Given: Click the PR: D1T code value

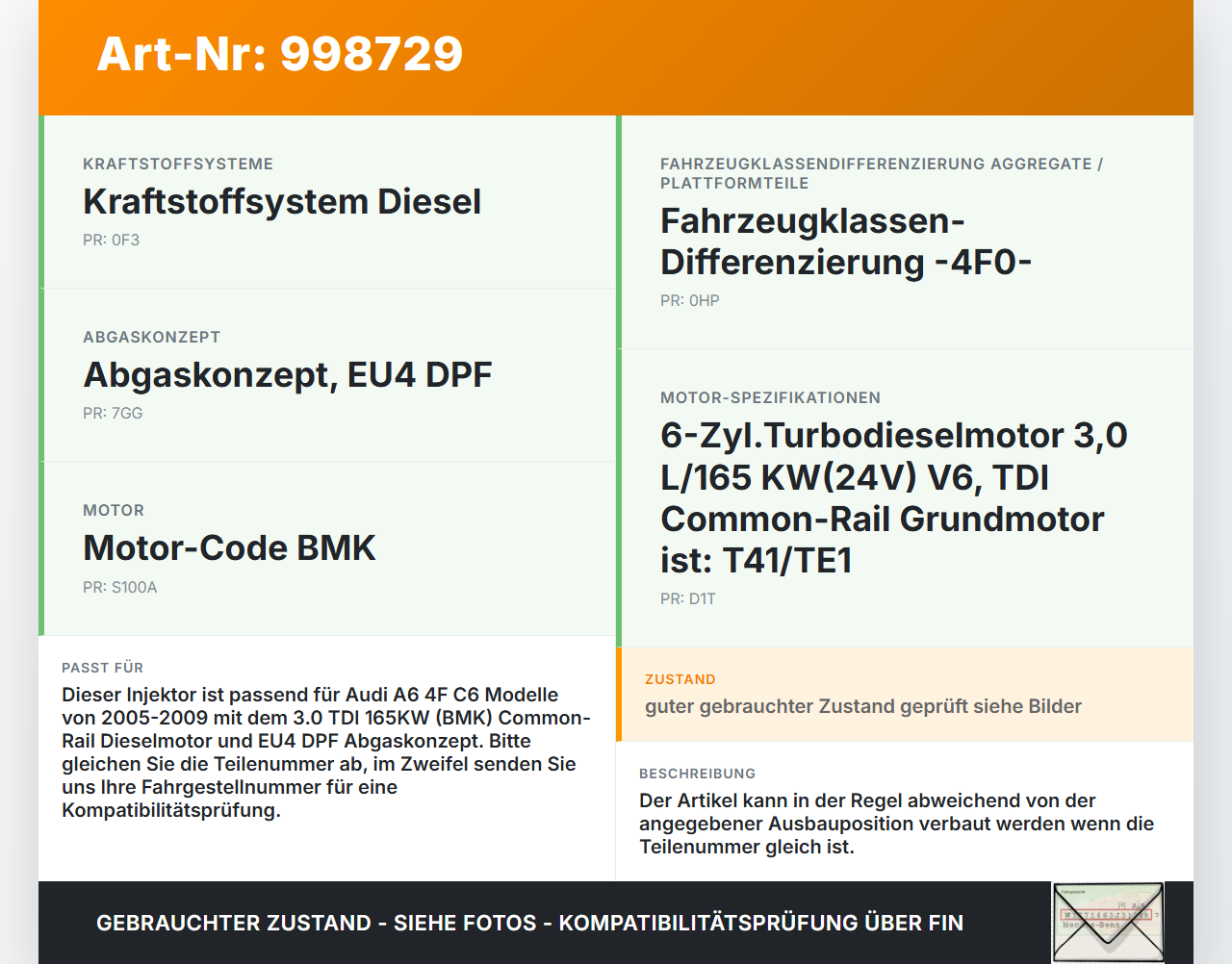Looking at the screenshot, I should tap(686, 597).
